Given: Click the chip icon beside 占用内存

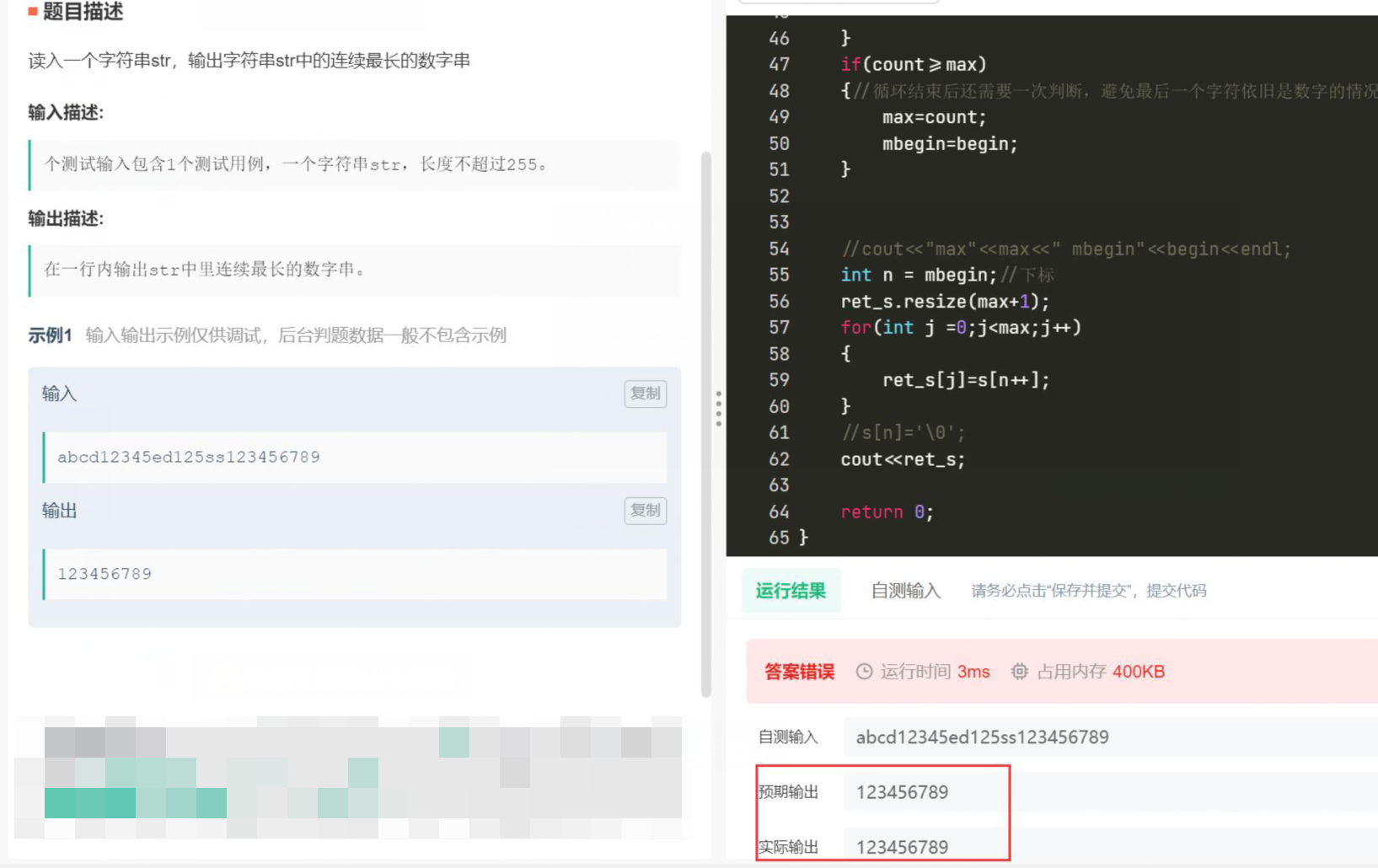Looking at the screenshot, I should point(1020,672).
